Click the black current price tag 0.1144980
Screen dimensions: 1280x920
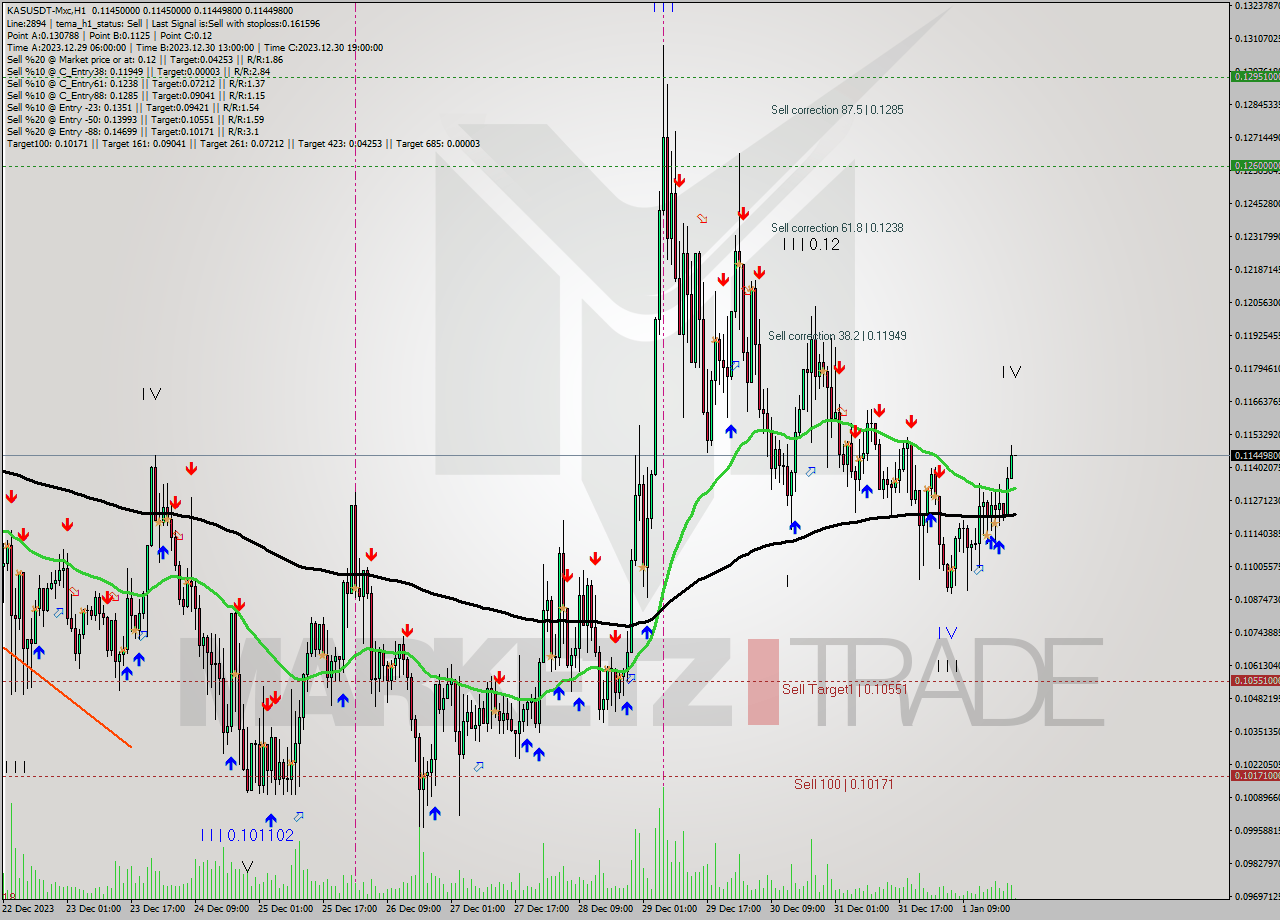coord(1254,455)
